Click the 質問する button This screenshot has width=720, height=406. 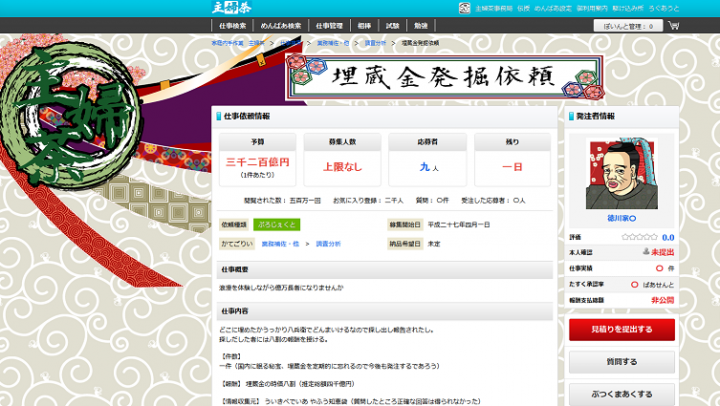[x=622, y=362]
